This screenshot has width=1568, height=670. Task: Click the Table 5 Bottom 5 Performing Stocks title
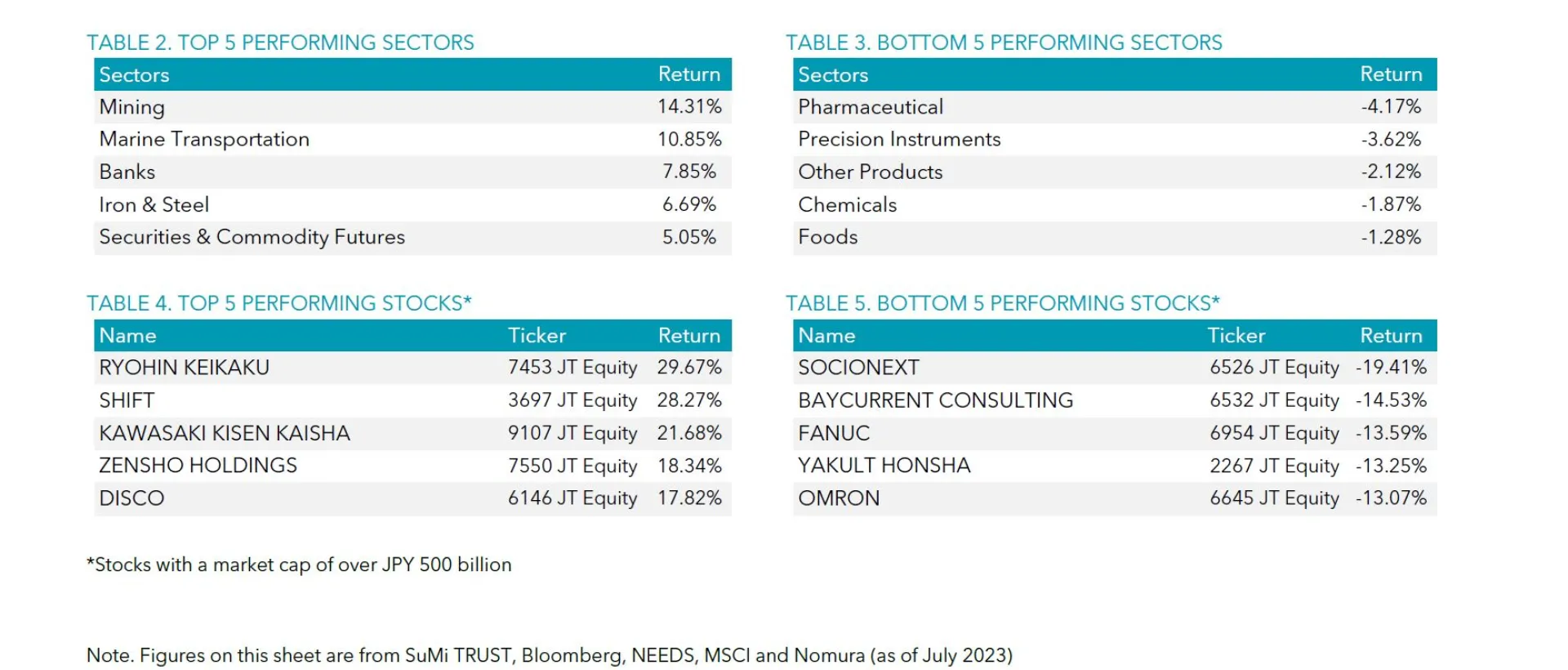[1003, 303]
